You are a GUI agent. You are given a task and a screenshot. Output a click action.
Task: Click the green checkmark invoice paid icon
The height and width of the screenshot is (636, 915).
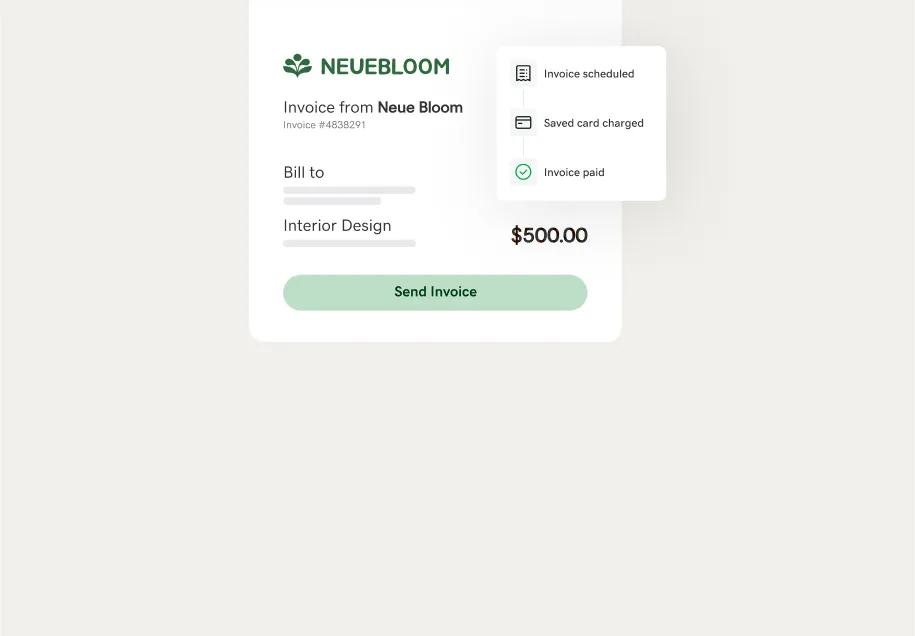click(x=523, y=172)
